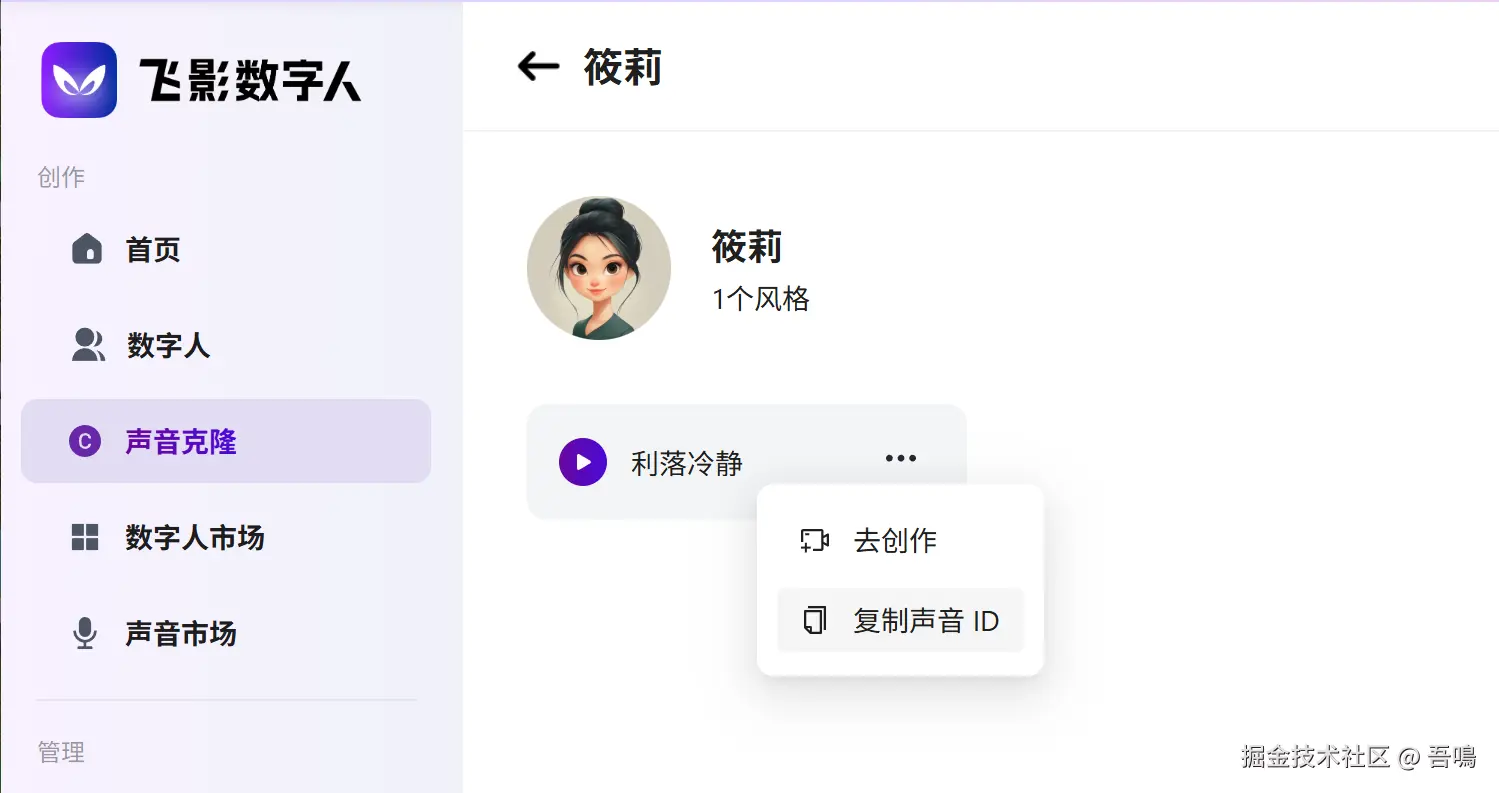The width and height of the screenshot is (1499, 793).
Task: Click the microphone icon beside 声音市场
Action: click(x=86, y=634)
